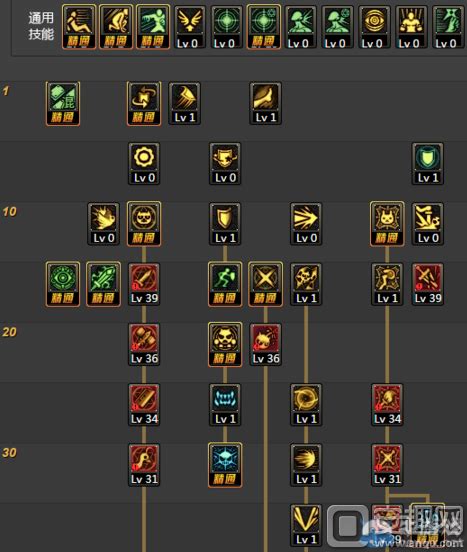Select the cat face mastery skill in row 10
The image size is (467, 552).
144,224
